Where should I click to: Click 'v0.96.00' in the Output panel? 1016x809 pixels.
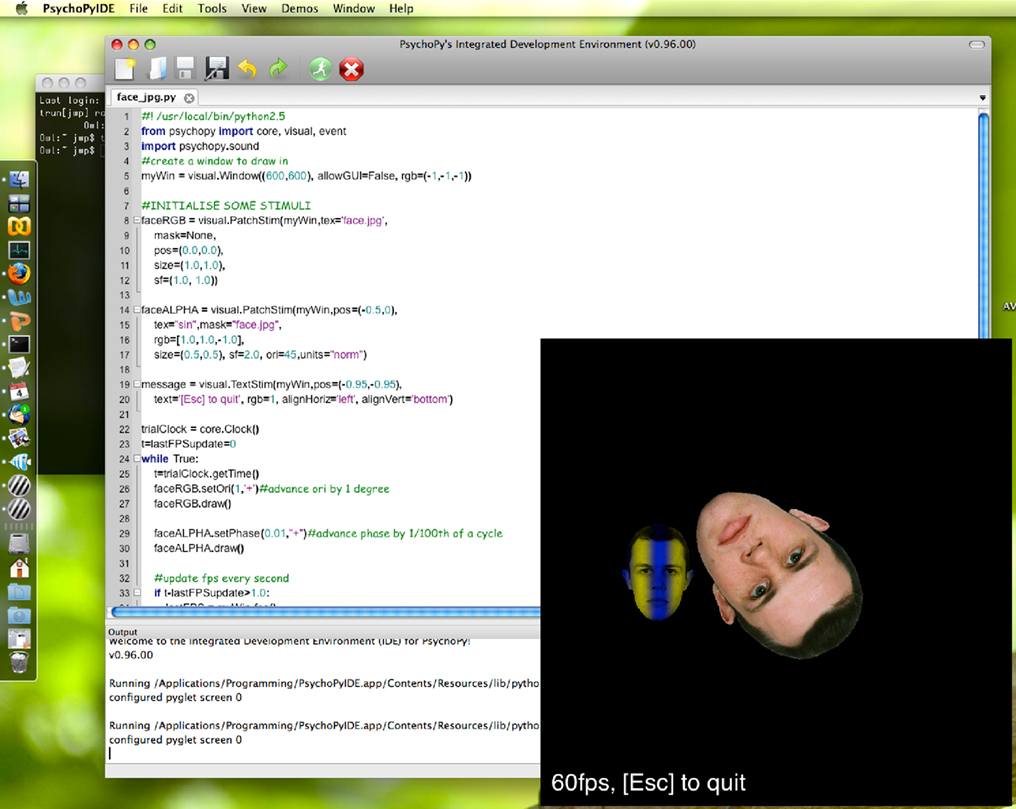[131, 655]
